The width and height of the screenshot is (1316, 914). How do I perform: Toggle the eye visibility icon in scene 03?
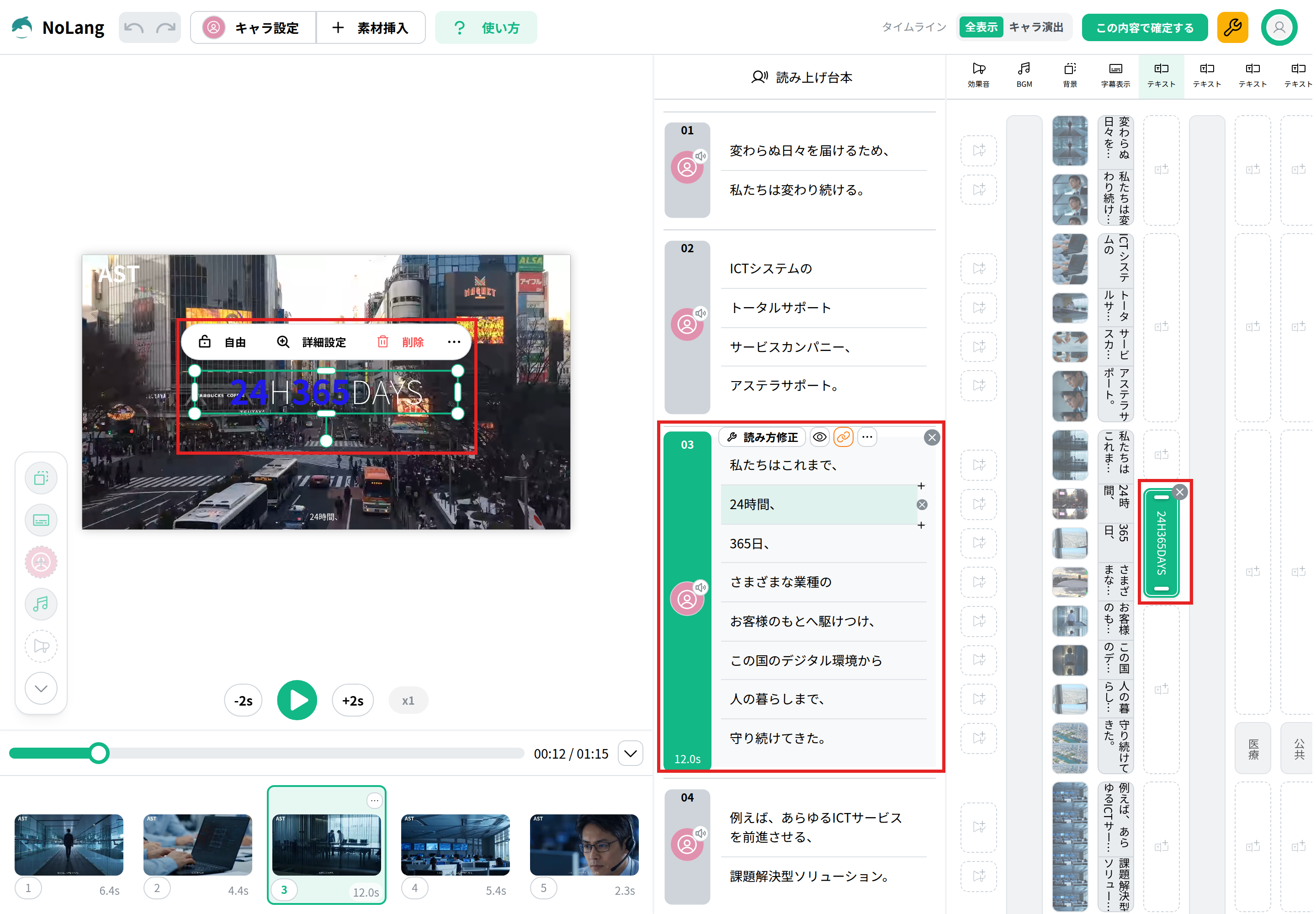(x=819, y=437)
